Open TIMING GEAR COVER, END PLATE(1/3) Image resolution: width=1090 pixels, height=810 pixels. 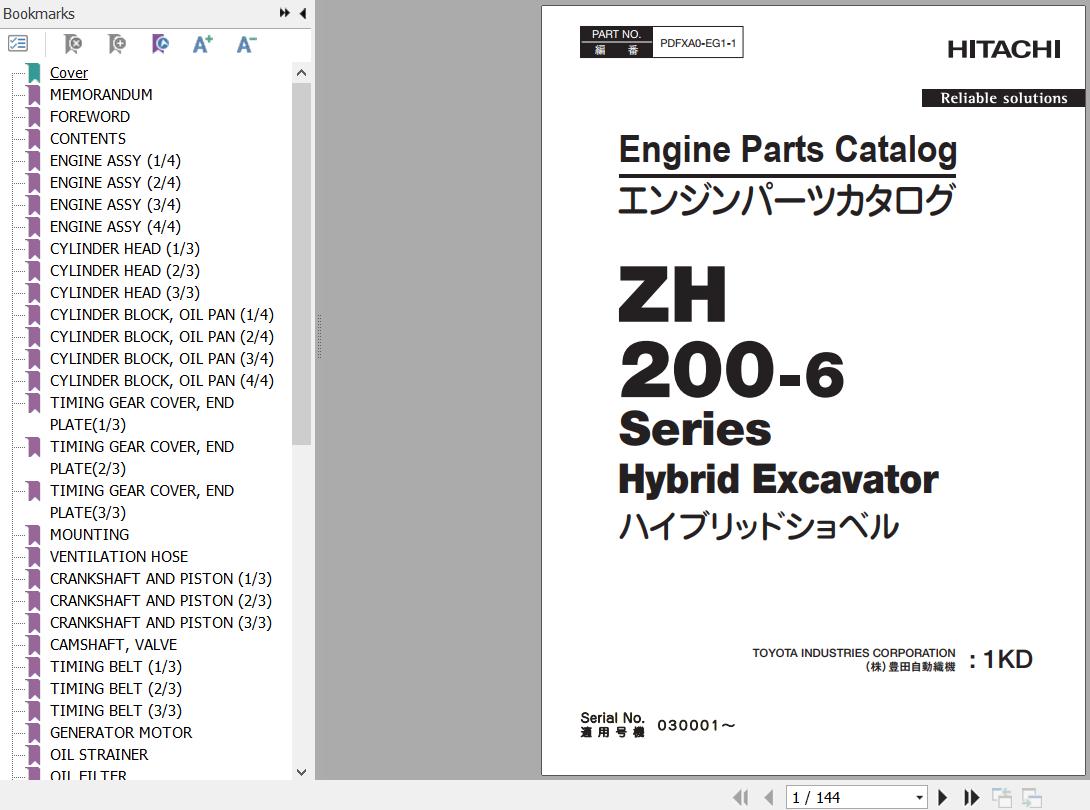pos(142,414)
